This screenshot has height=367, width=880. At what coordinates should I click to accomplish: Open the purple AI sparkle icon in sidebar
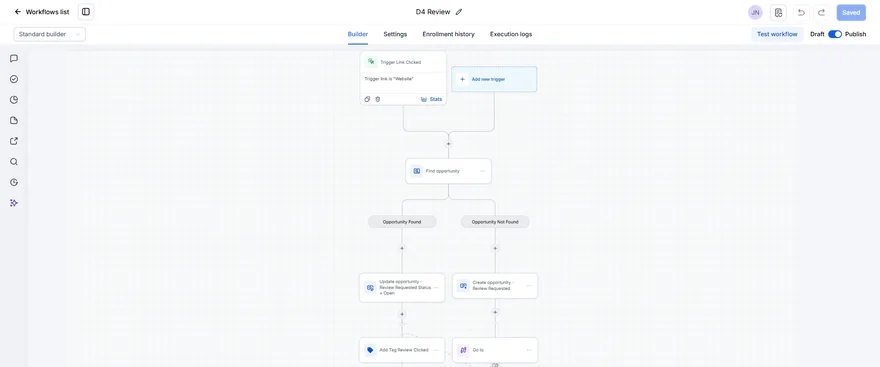[x=14, y=203]
